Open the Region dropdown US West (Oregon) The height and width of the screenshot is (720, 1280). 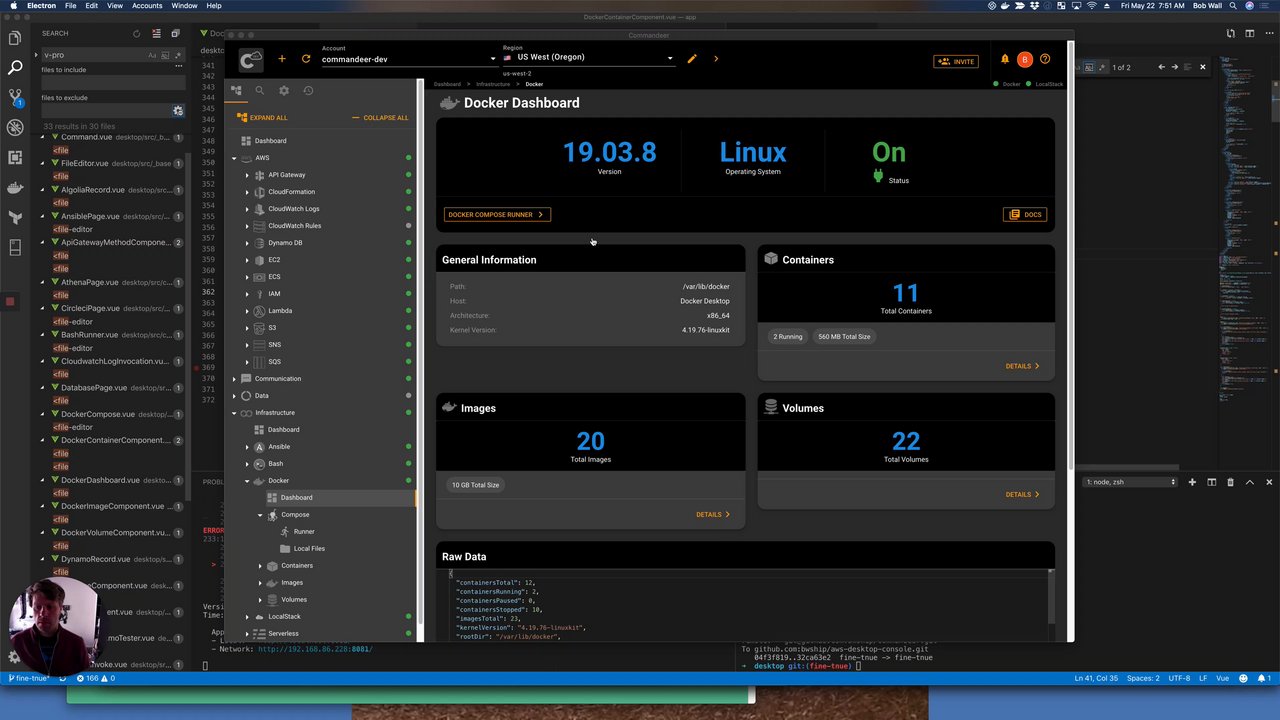point(588,58)
